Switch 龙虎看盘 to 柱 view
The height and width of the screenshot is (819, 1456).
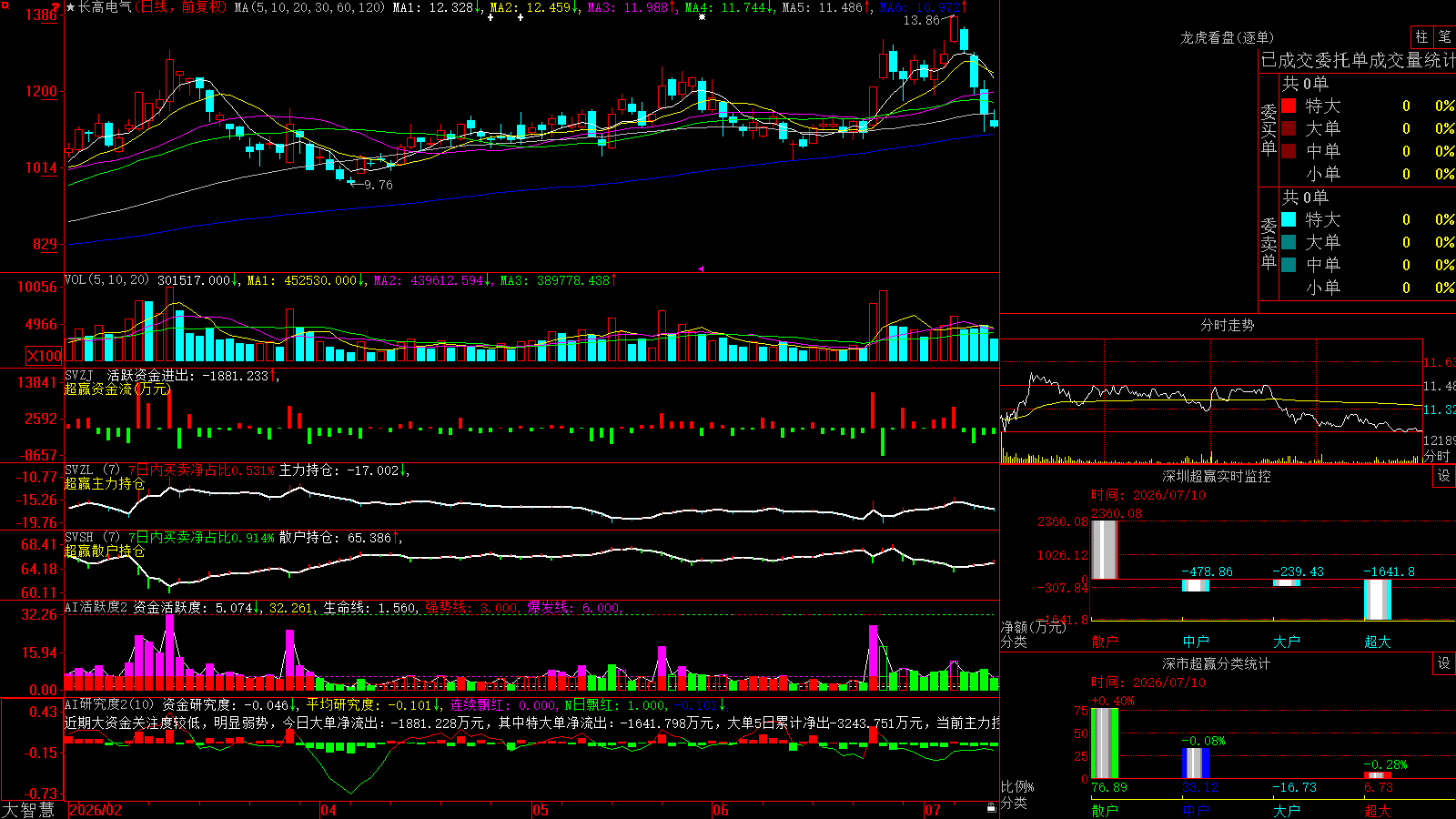tap(1421, 36)
